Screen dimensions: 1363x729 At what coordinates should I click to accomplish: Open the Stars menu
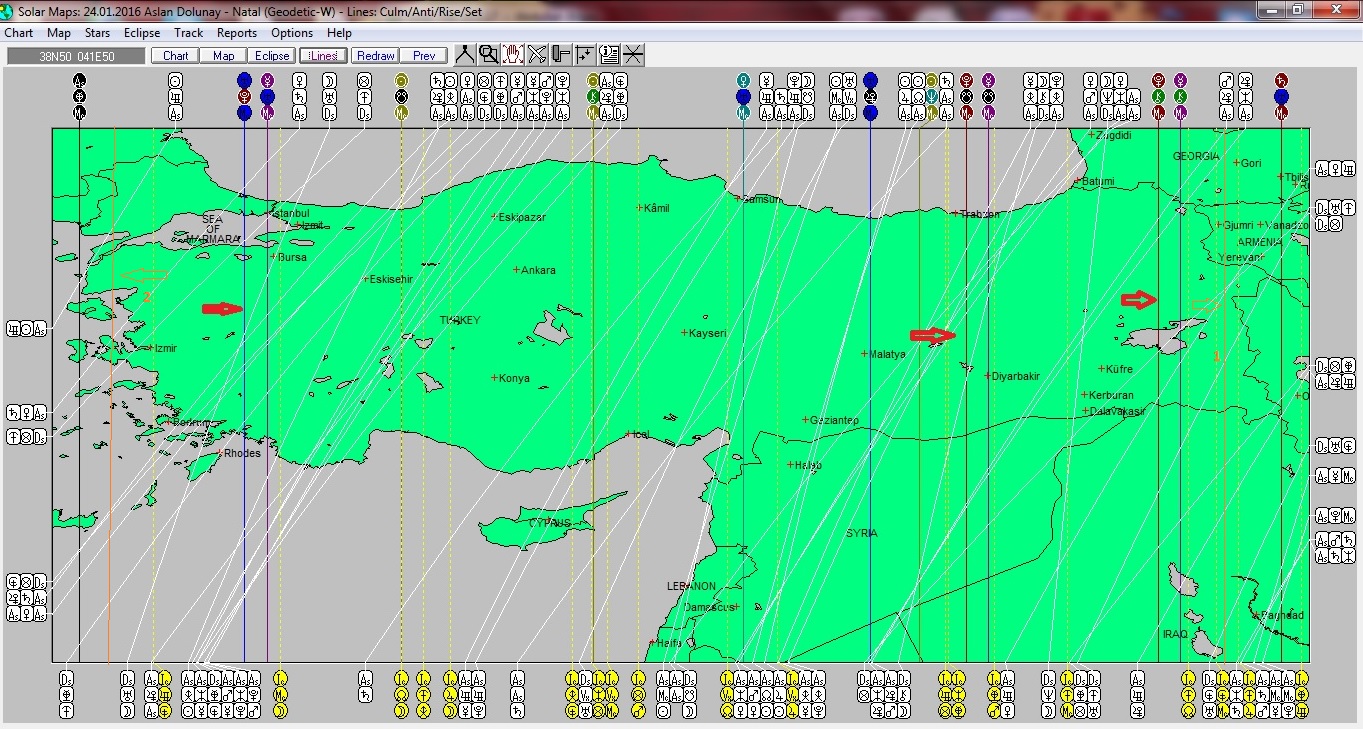pos(97,33)
